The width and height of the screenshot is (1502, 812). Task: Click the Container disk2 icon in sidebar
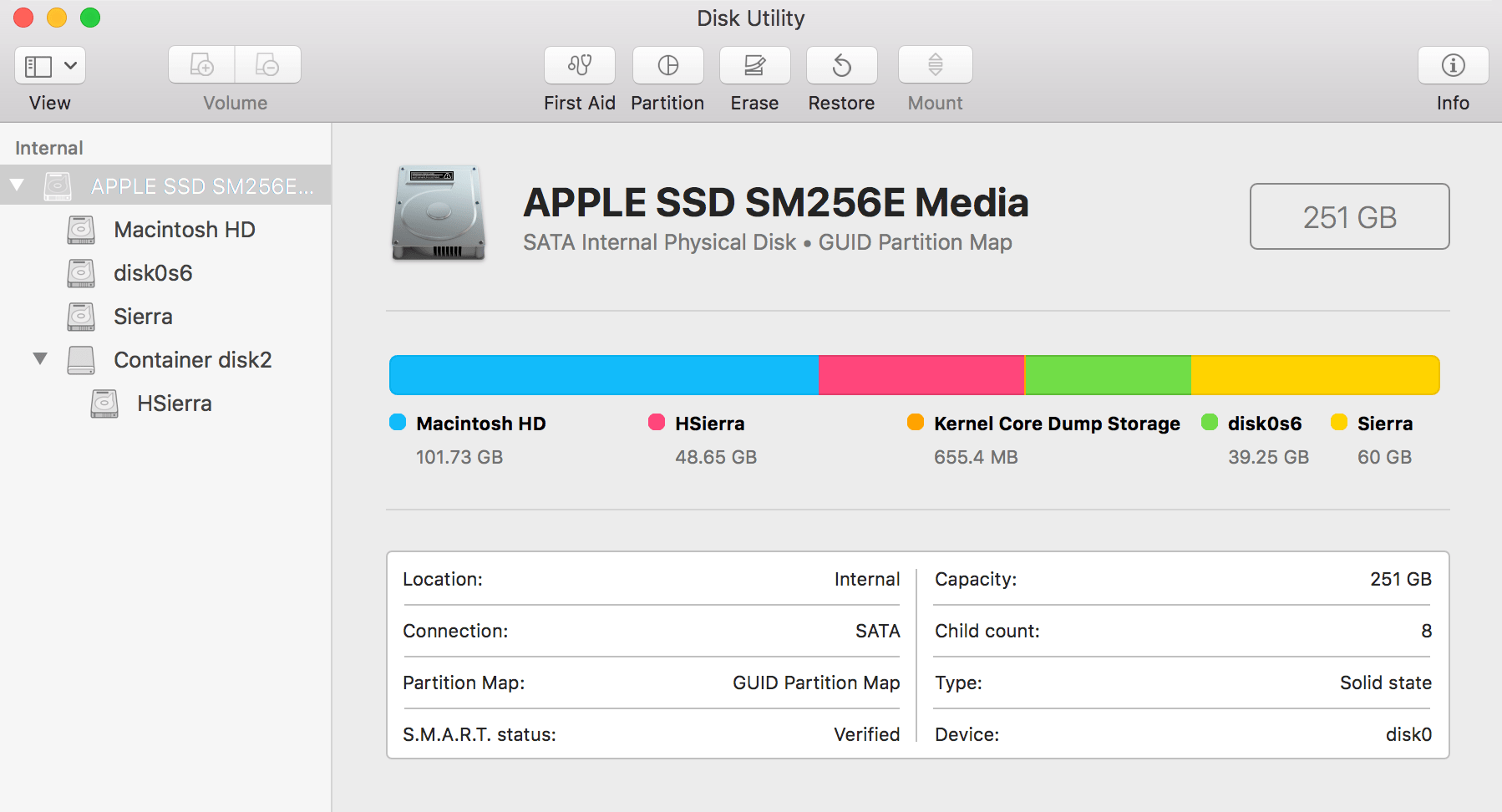81,360
